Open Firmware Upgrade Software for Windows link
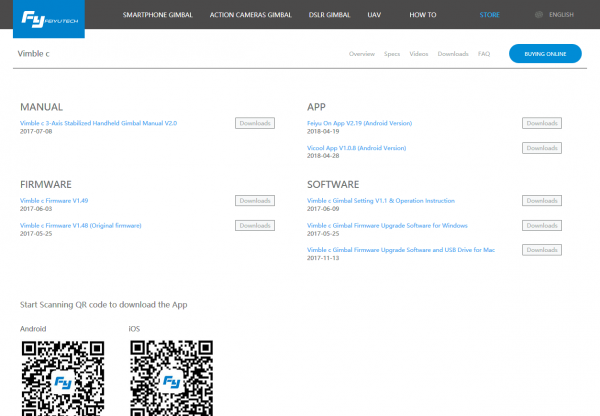The width and height of the screenshot is (600, 416). pyautogui.click(x=387, y=225)
